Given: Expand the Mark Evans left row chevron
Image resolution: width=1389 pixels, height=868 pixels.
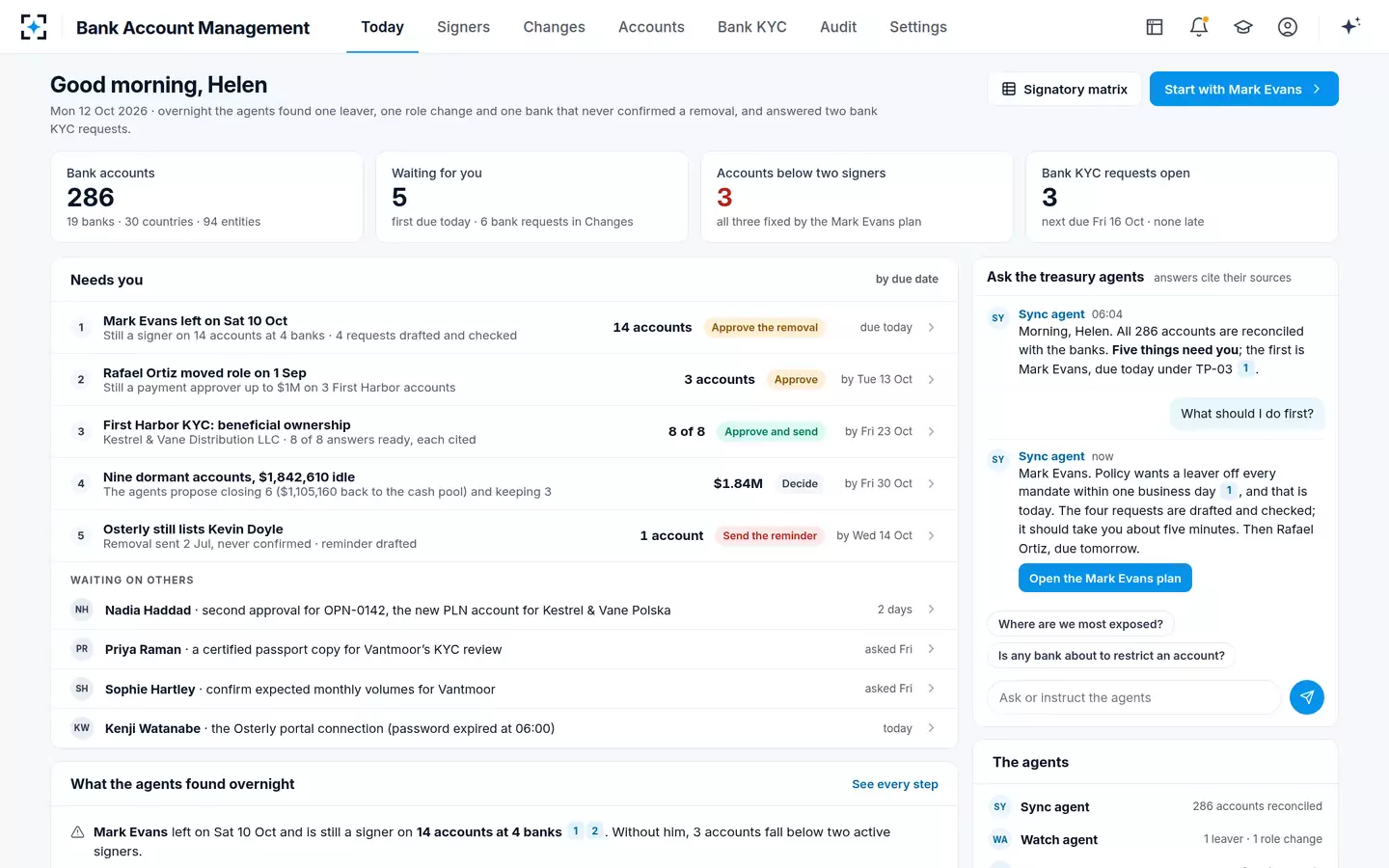Looking at the screenshot, I should click(x=931, y=328).
